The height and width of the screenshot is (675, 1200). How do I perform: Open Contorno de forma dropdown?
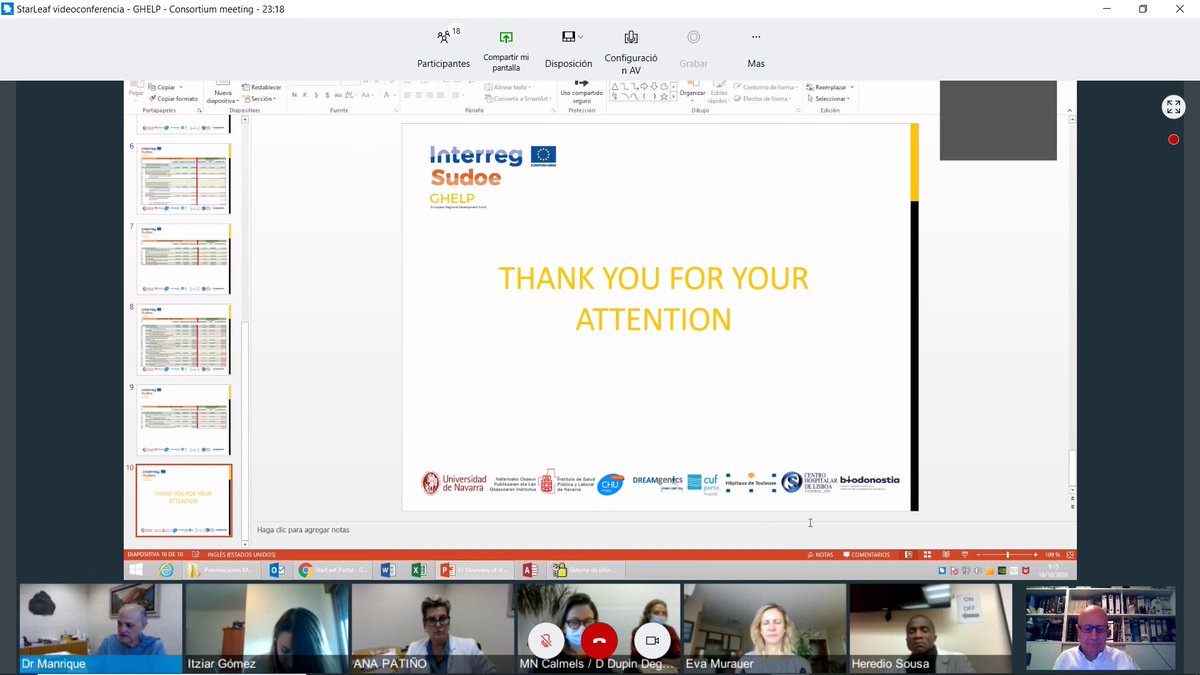coord(766,88)
